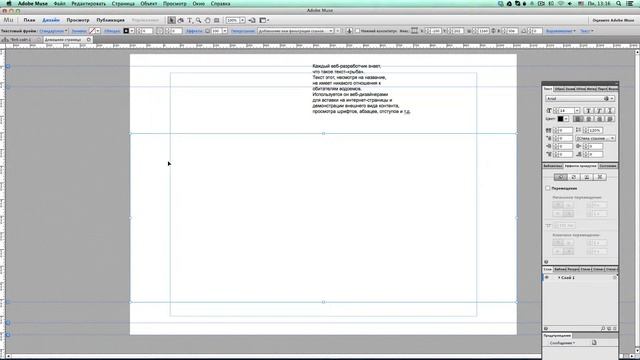Screen dimensions: 640x360
Task: Open the Объект menu
Action: (x=149, y=3)
